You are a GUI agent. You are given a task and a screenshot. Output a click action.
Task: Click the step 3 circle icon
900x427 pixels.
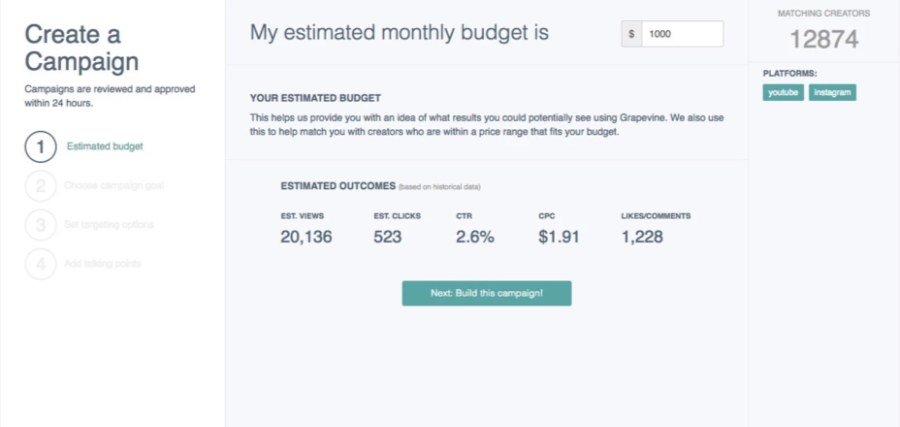coord(40,225)
